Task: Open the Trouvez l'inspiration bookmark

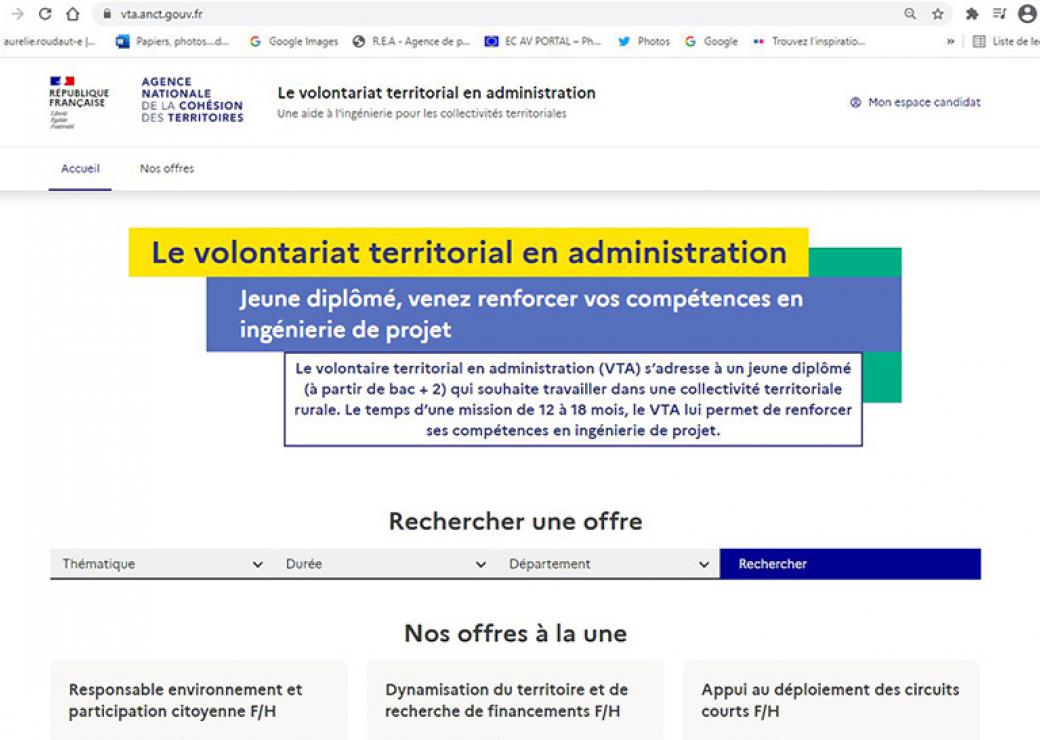Action: click(x=809, y=41)
